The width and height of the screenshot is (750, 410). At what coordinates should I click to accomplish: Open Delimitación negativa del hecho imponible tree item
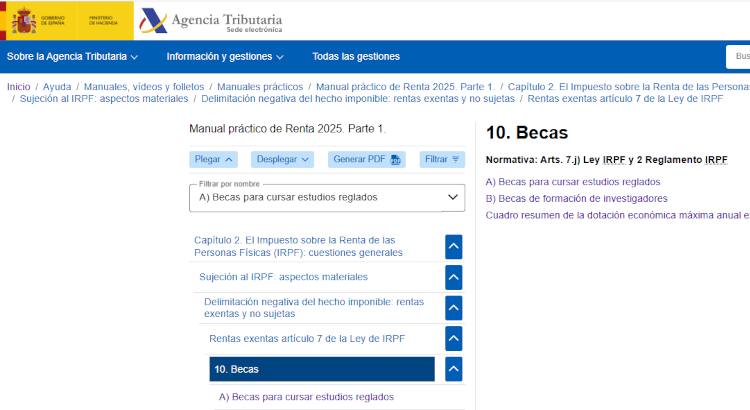point(314,308)
